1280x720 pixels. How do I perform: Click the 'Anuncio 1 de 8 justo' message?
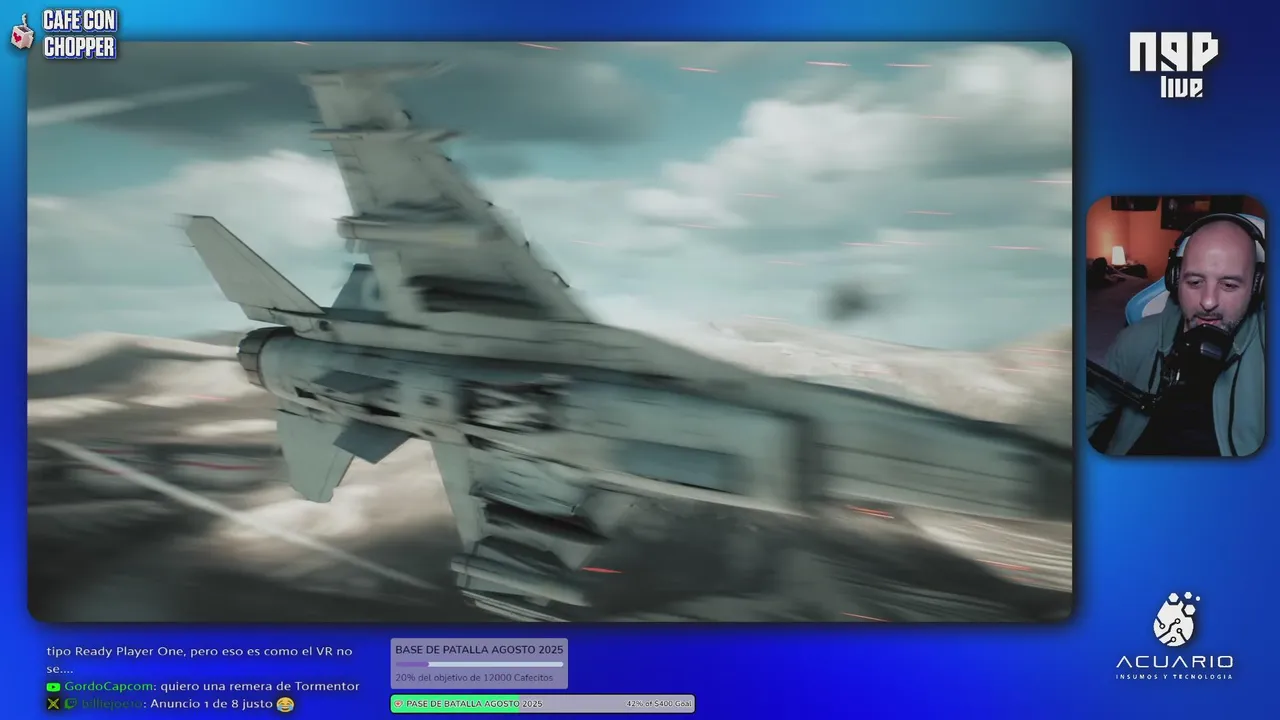tap(212, 704)
